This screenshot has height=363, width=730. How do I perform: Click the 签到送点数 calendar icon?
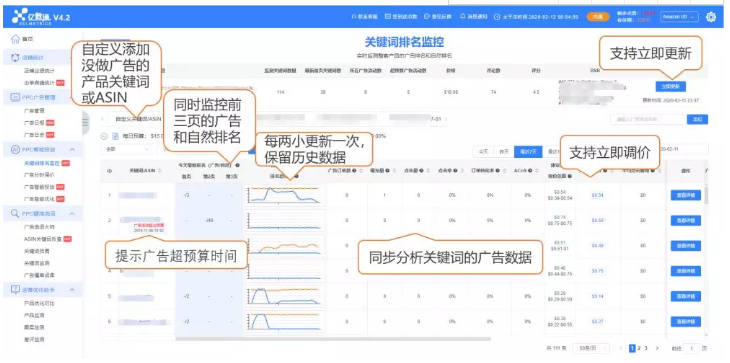coord(388,17)
